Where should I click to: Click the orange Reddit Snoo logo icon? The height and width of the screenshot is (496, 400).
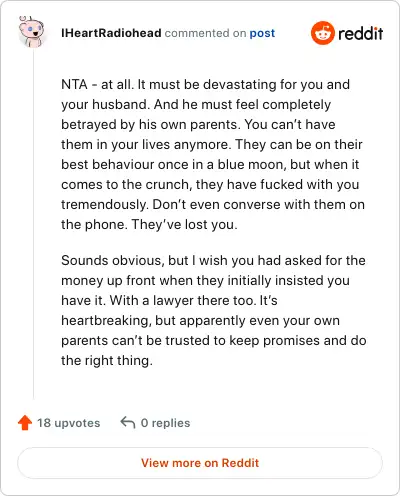[323, 33]
